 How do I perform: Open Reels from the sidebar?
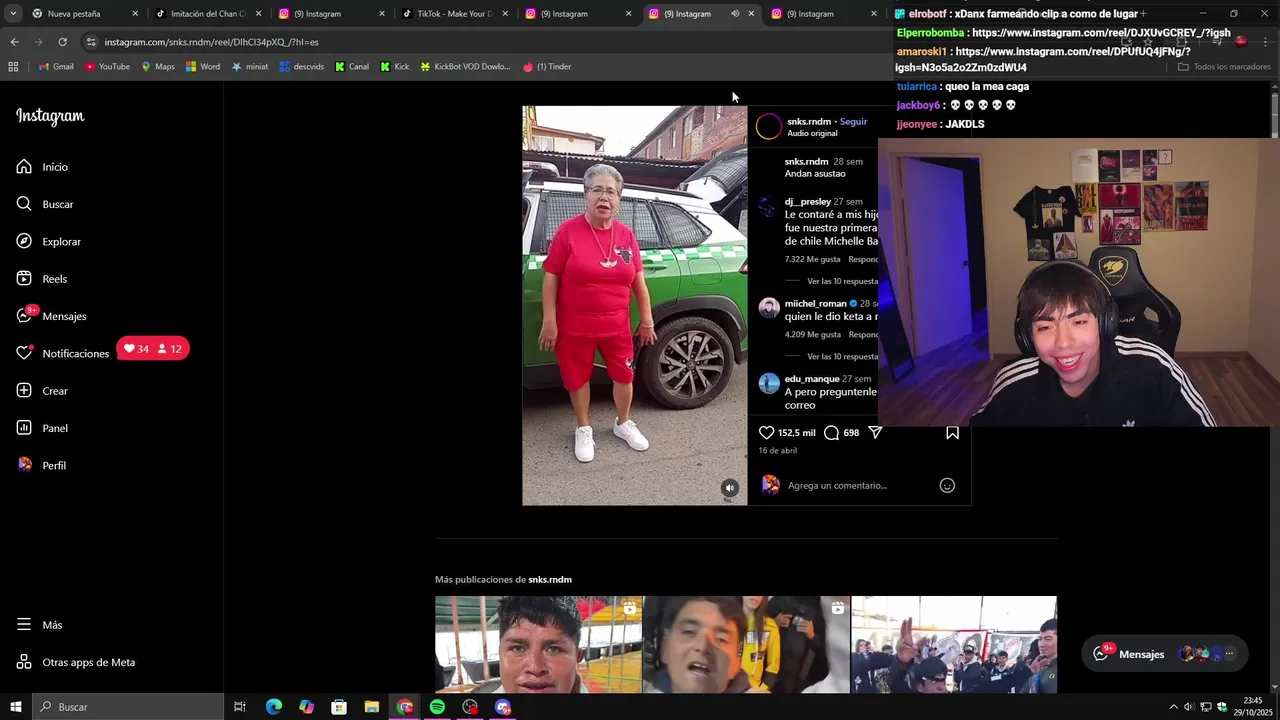pos(41,279)
